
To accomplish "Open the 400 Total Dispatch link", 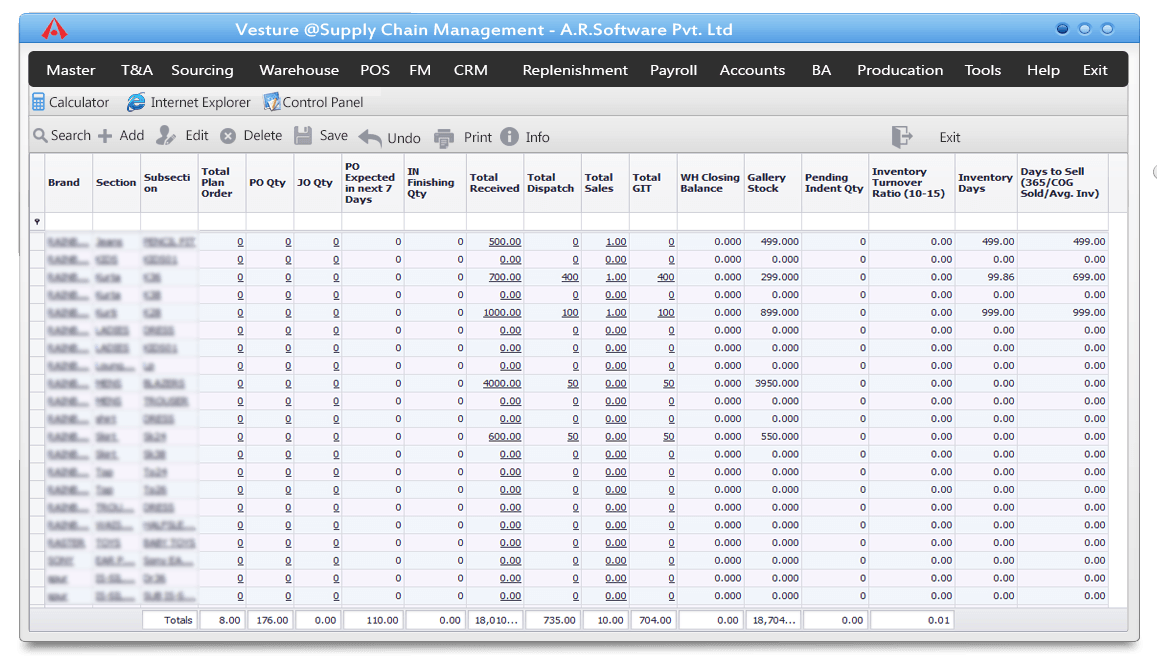I will 570,277.
